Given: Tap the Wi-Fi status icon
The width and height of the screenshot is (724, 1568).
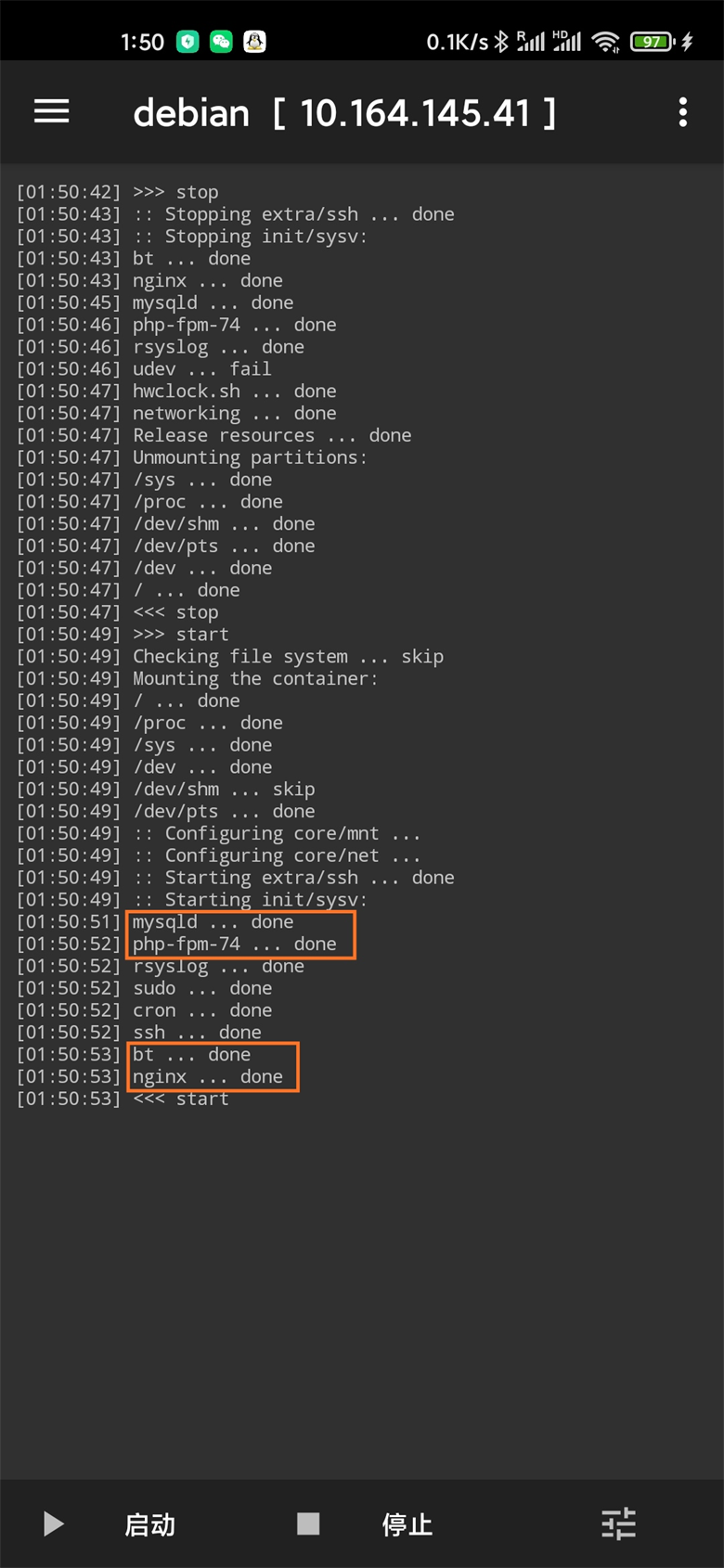Looking at the screenshot, I should 606,42.
